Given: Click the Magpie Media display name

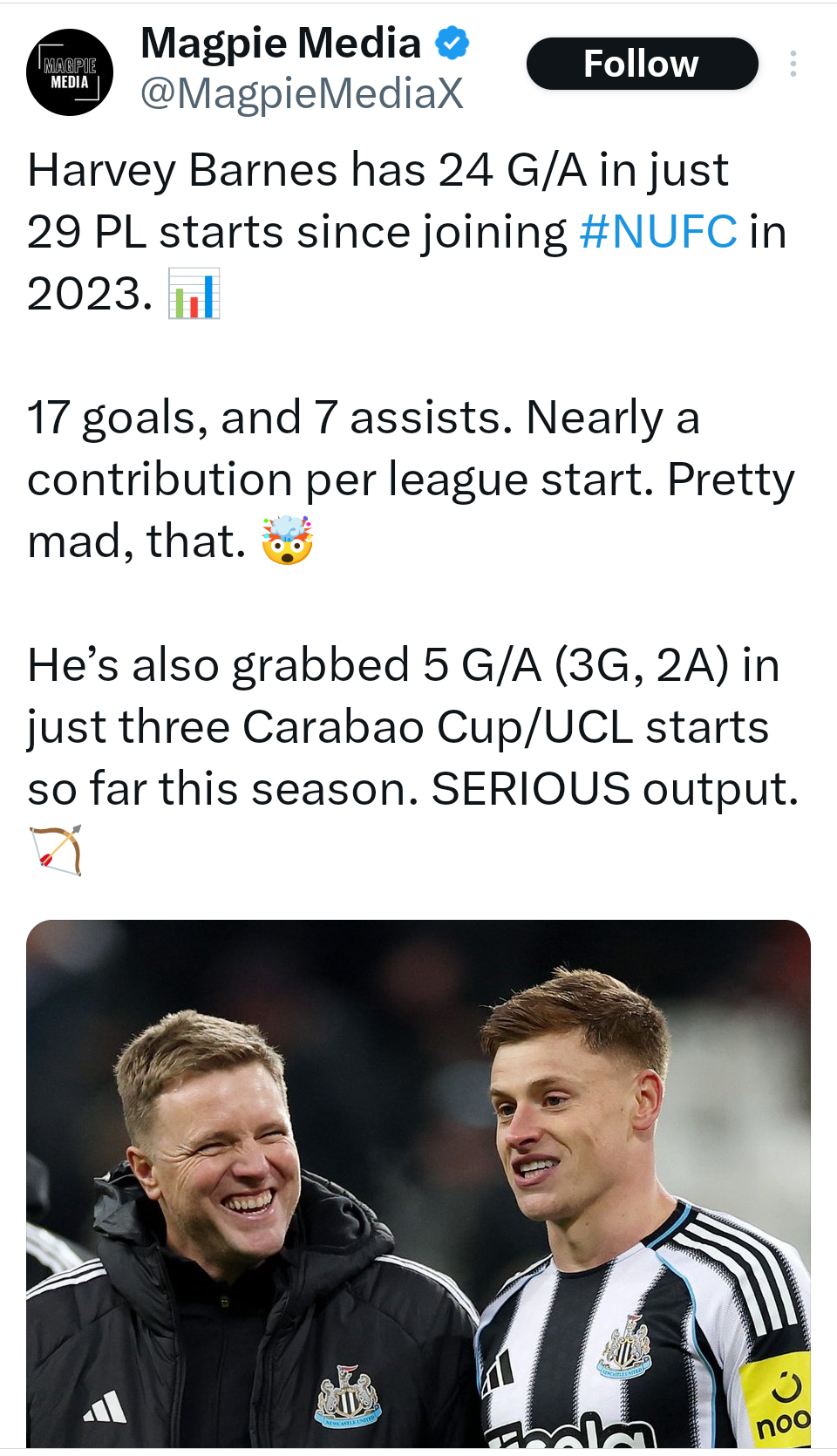Looking at the screenshot, I should pyautogui.click(x=281, y=43).
